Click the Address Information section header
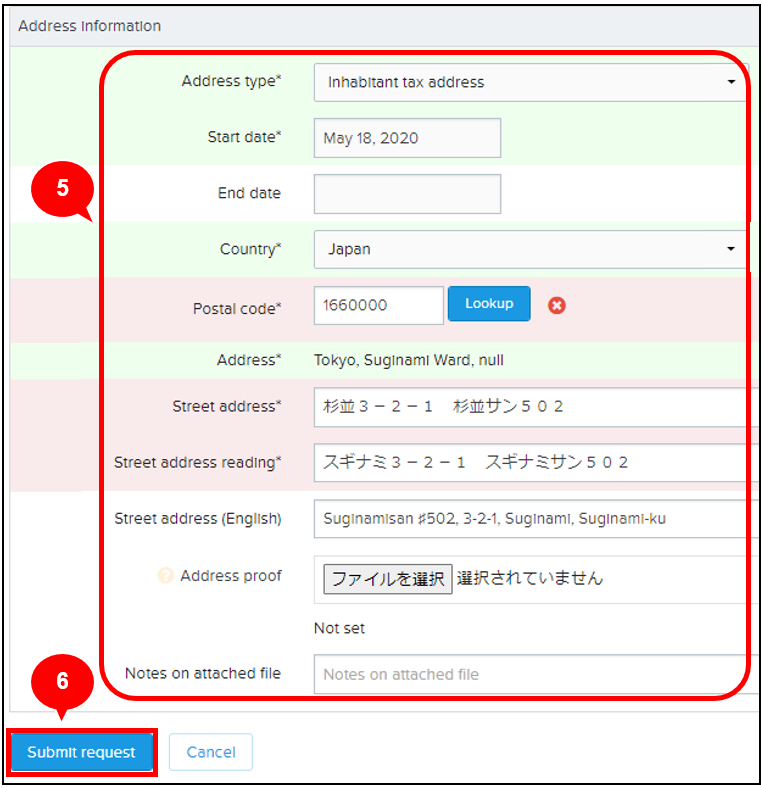Viewport: 762px width, 788px height. [x=90, y=26]
